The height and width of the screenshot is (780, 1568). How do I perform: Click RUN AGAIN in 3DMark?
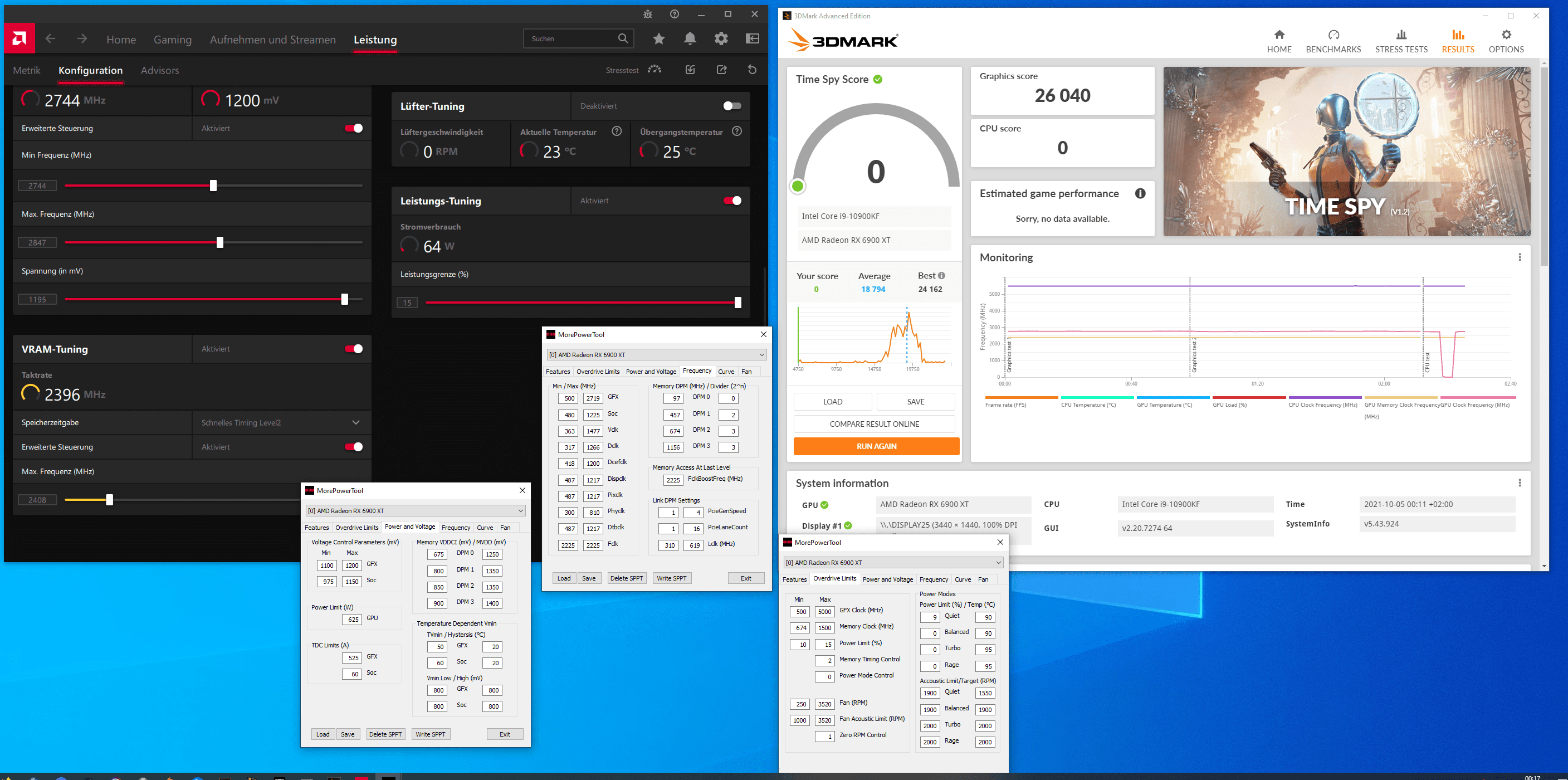(x=877, y=446)
